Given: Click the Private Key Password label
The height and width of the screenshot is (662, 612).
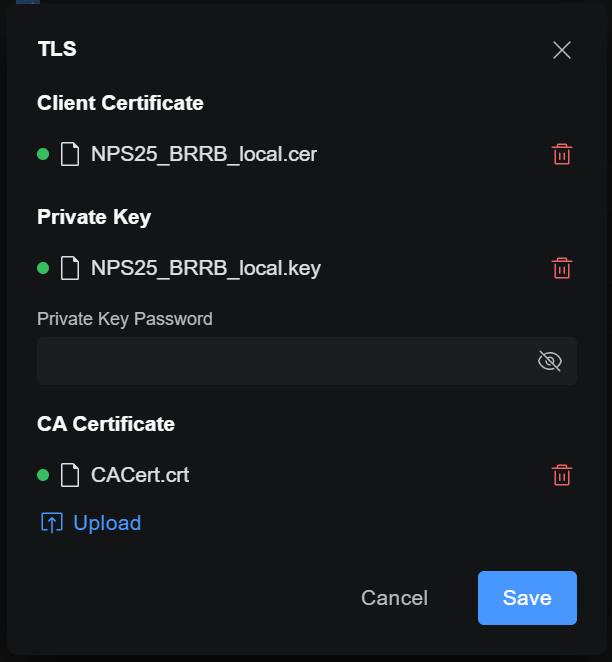Looking at the screenshot, I should pos(125,319).
